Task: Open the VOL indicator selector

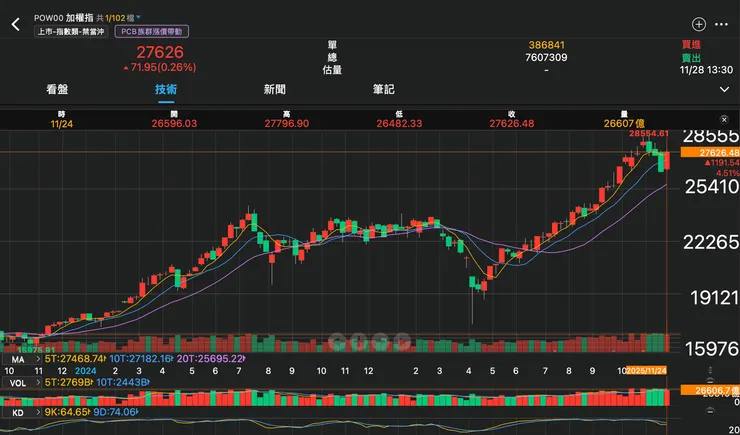Action: [x=22, y=383]
